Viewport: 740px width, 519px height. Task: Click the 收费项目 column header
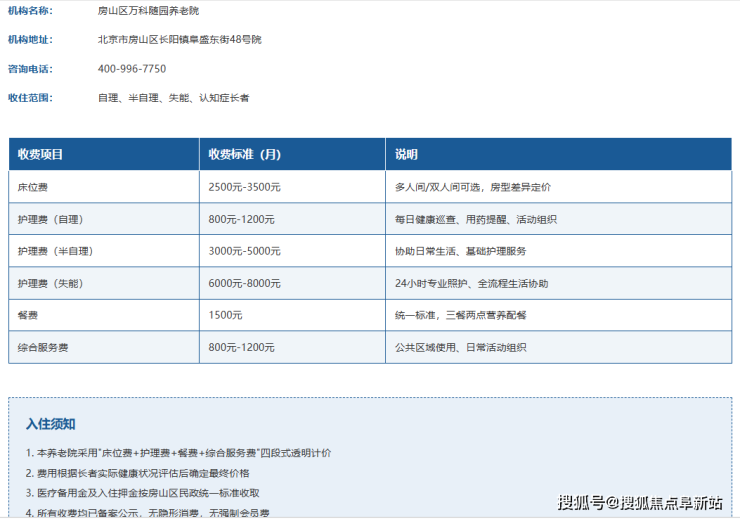(104, 154)
